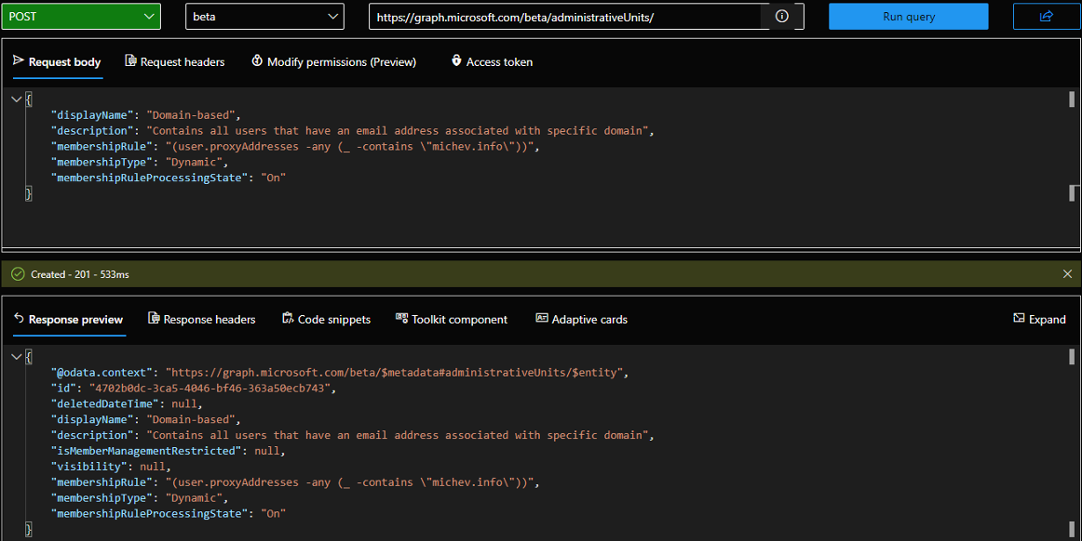This screenshot has height=542, width=1082.
Task: Expand the response preview panel
Action: (1039, 319)
